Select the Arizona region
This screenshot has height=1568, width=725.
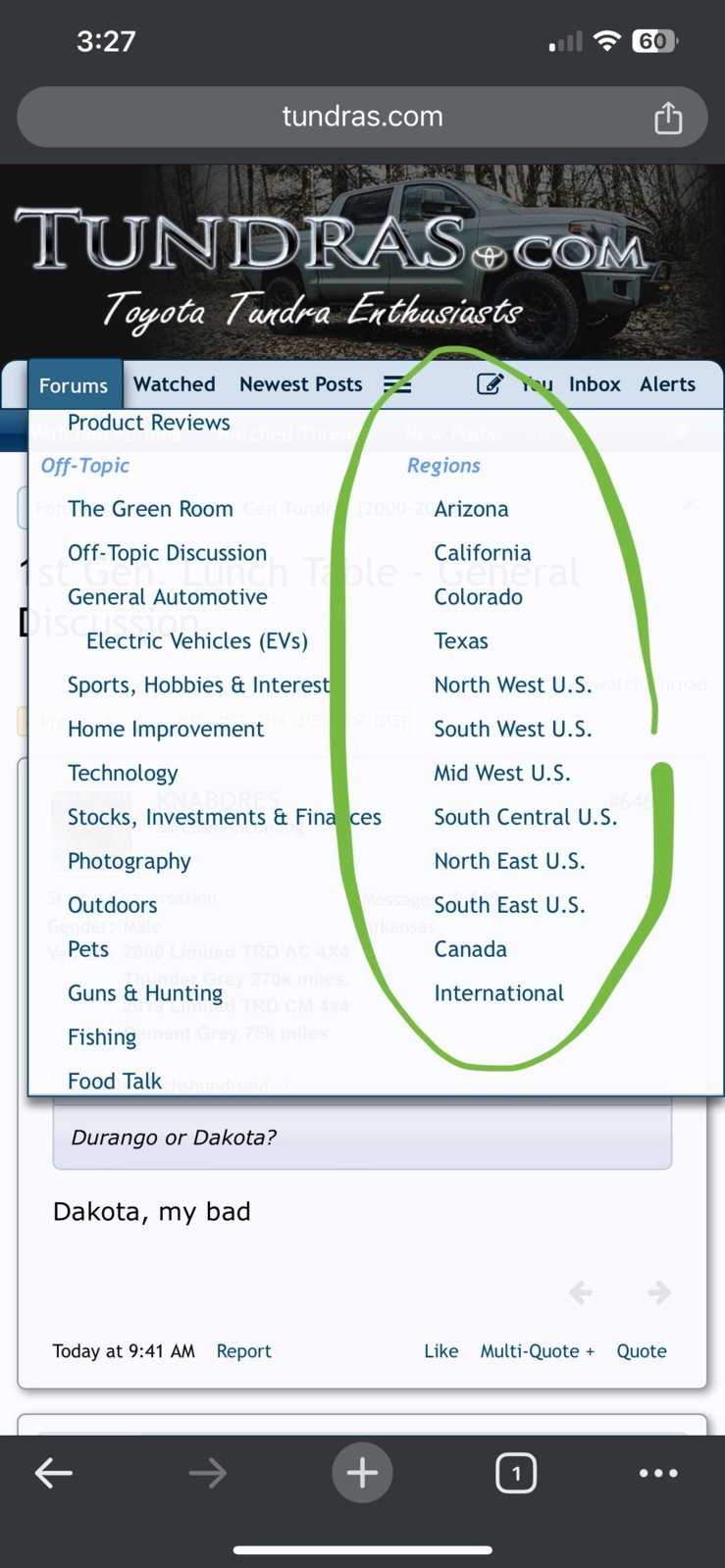pyautogui.click(x=472, y=509)
